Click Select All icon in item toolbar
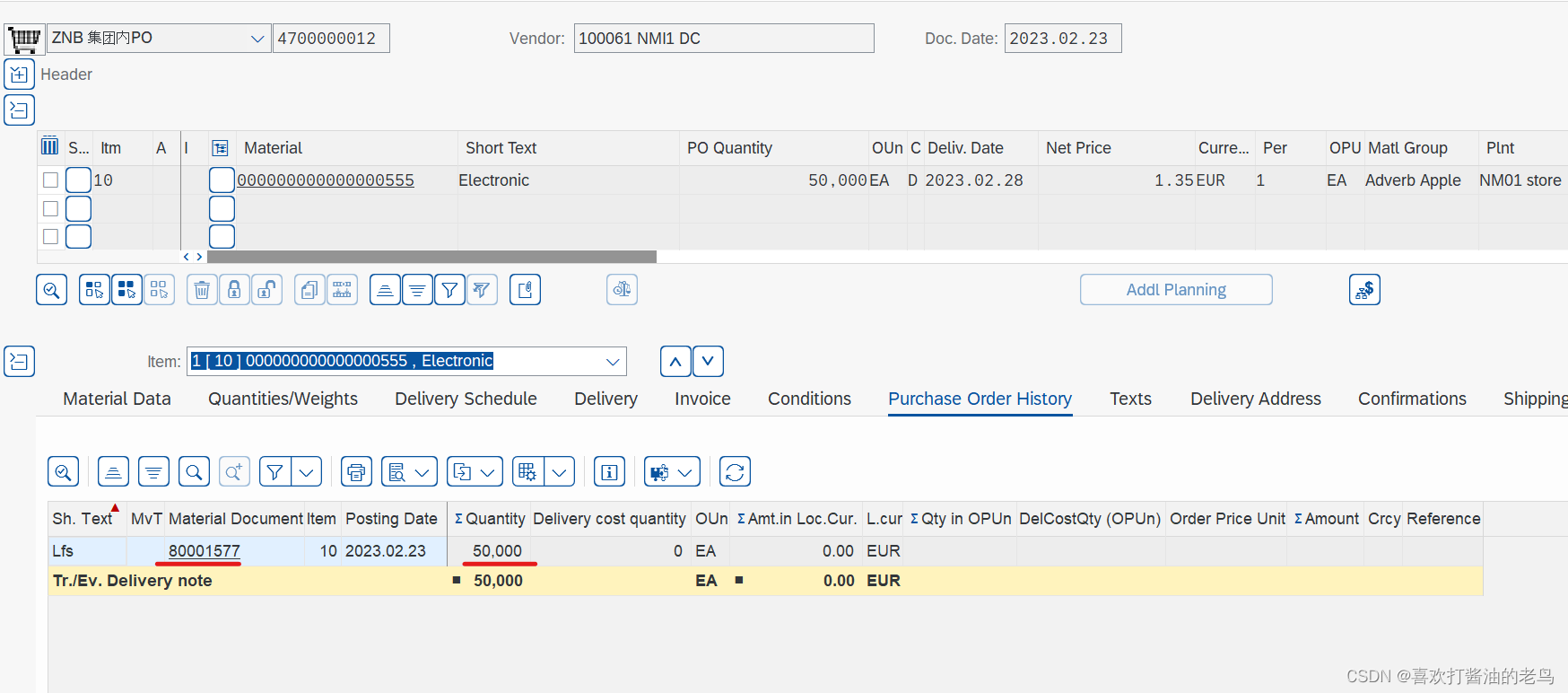Image resolution: width=1568 pixels, height=693 pixels. click(94, 290)
